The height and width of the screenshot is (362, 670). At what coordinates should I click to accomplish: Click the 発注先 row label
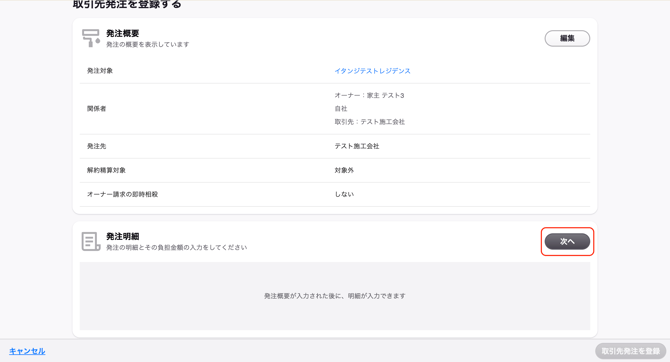pos(97,146)
